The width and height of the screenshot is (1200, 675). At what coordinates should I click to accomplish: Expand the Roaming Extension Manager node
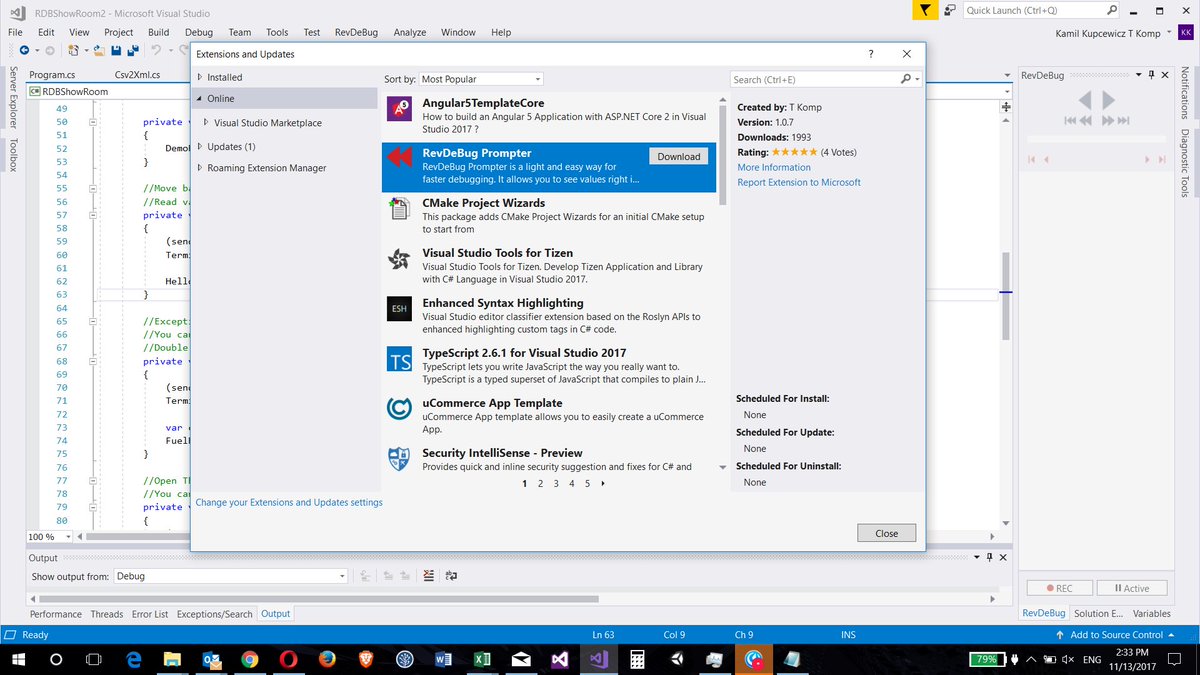click(200, 168)
